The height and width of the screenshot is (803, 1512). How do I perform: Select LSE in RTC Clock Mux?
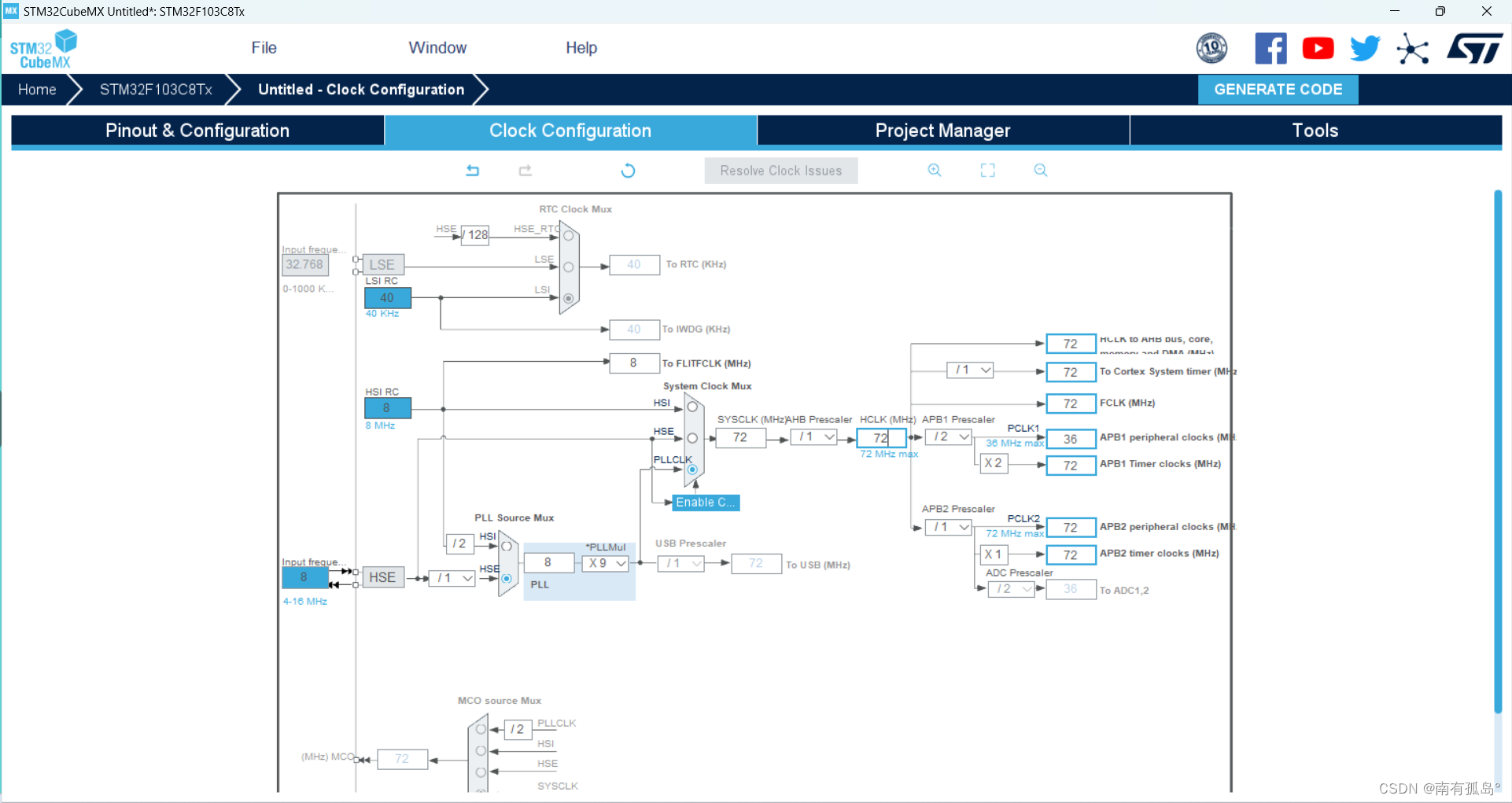click(x=568, y=267)
